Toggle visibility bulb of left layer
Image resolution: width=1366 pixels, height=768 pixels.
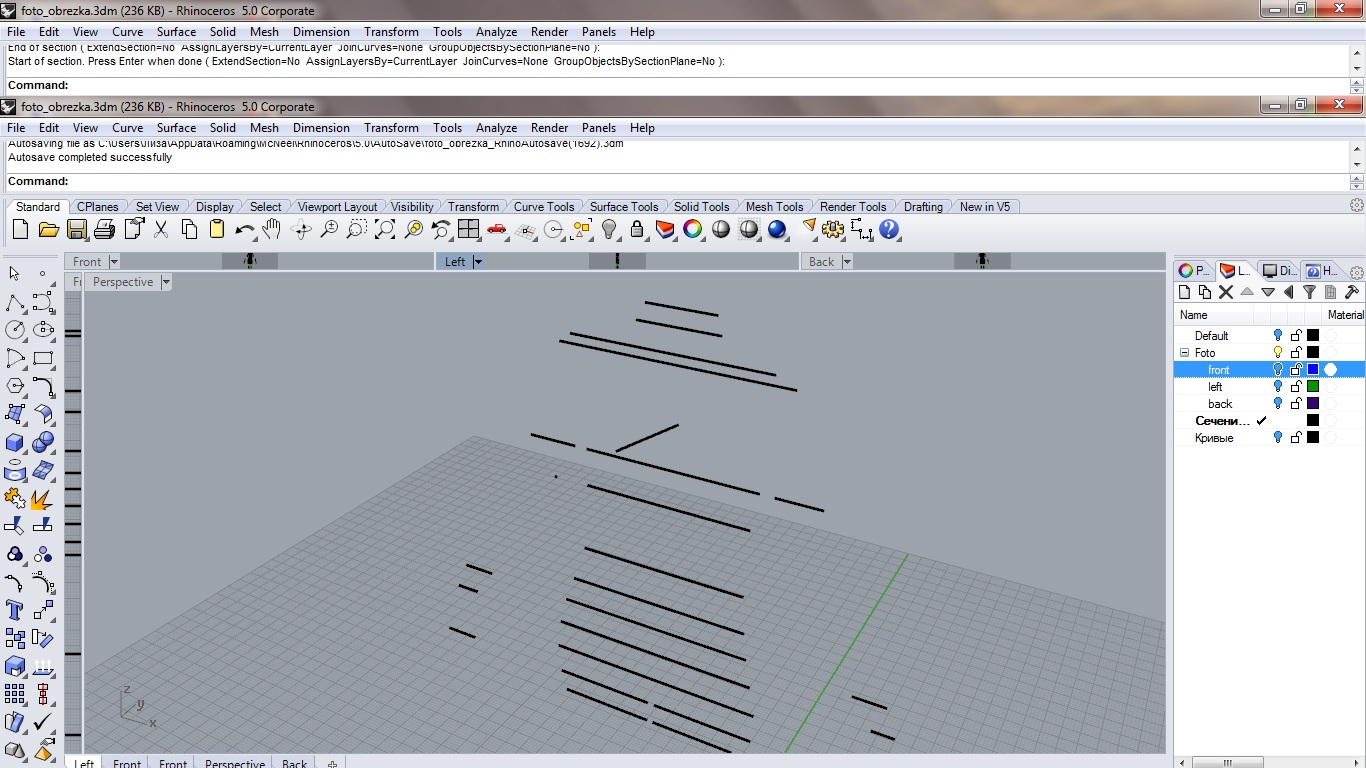(x=1277, y=387)
